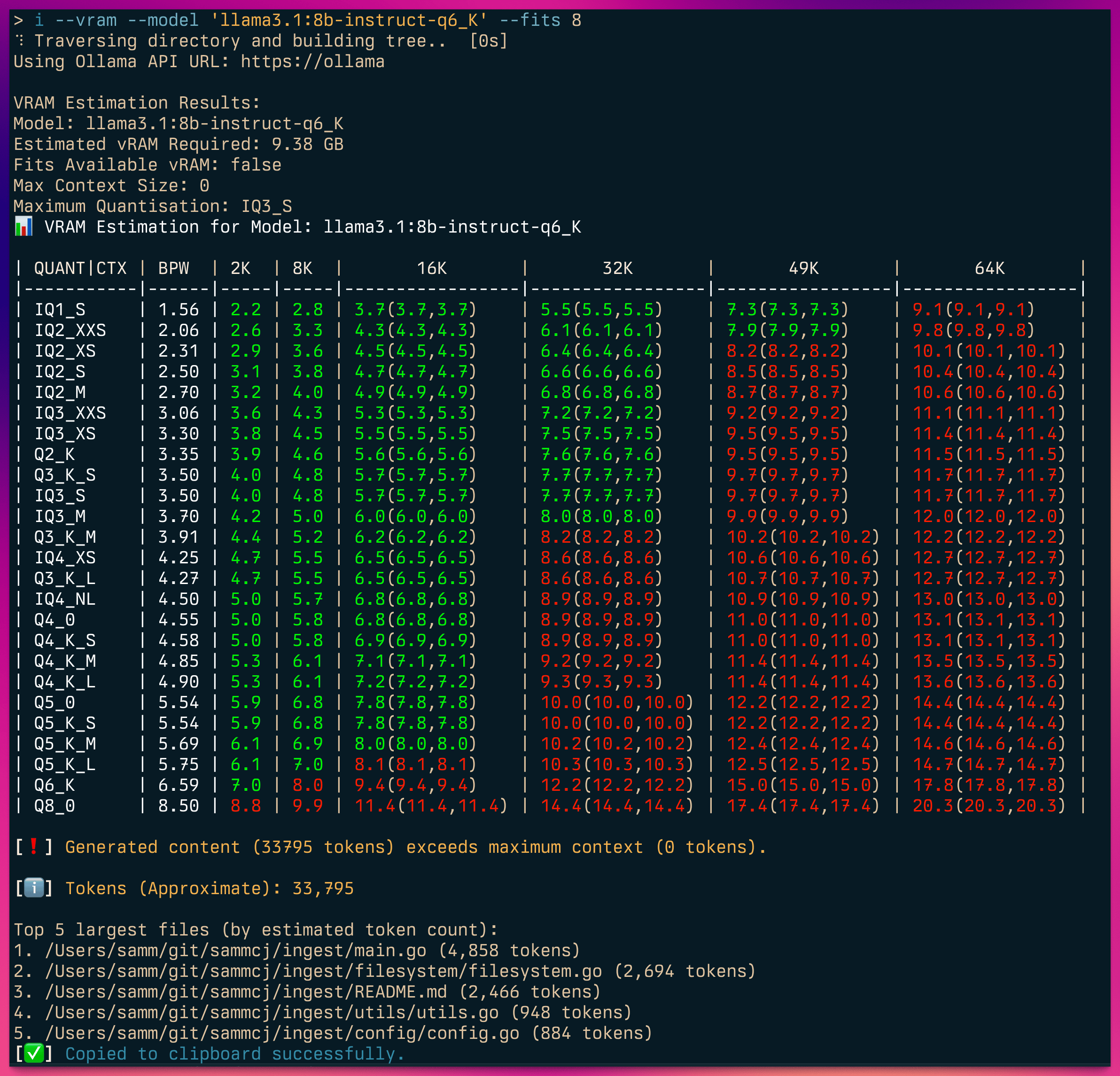Click the blue info icon
Image resolution: width=1120 pixels, height=1076 pixels.
click(34, 888)
